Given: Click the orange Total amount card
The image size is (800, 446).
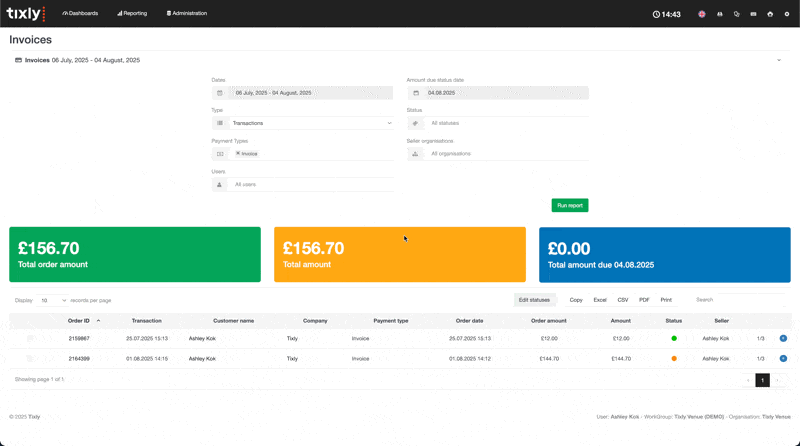Looking at the screenshot, I should [399, 255].
